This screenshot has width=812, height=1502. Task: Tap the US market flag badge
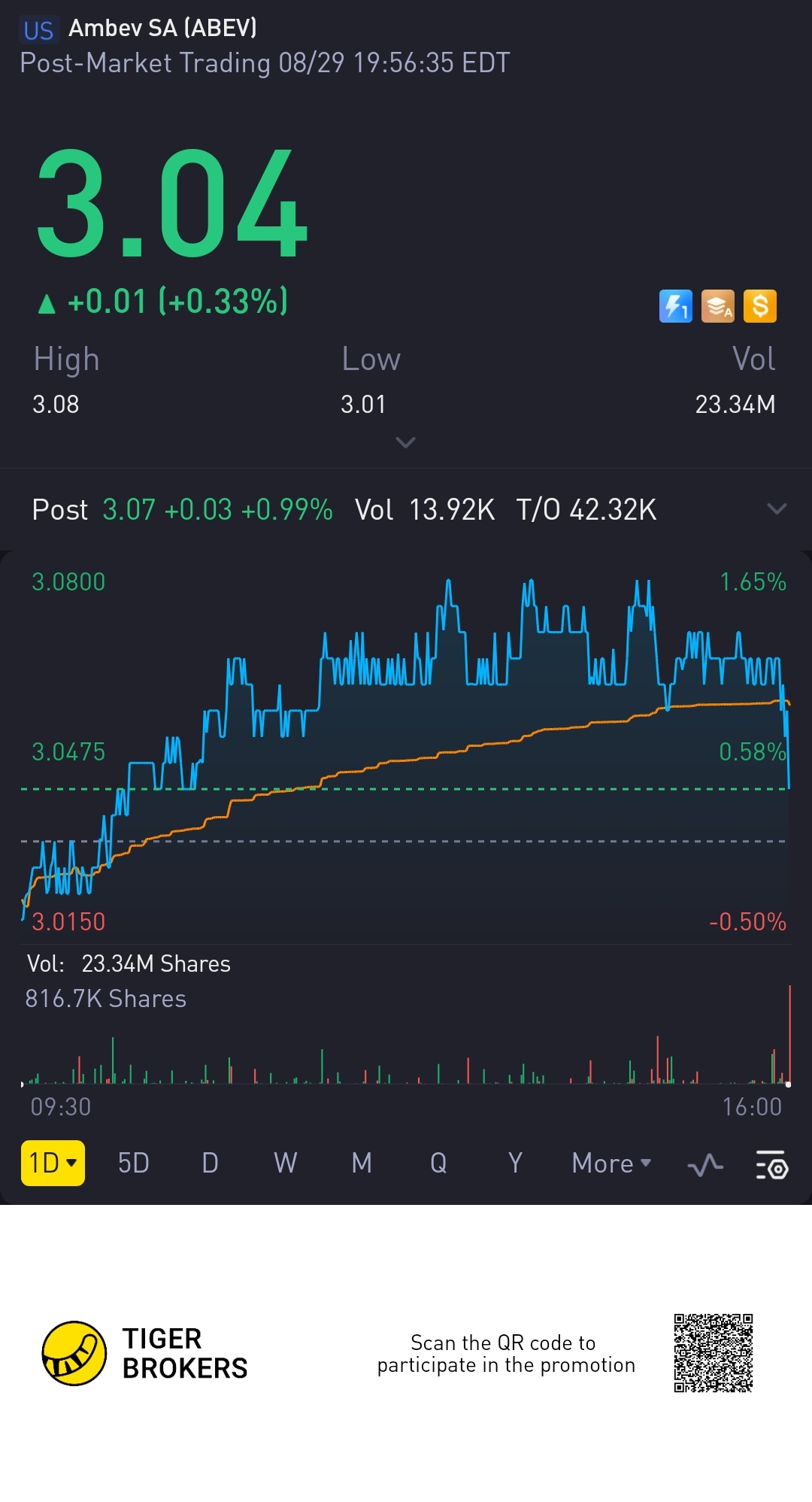(x=38, y=30)
